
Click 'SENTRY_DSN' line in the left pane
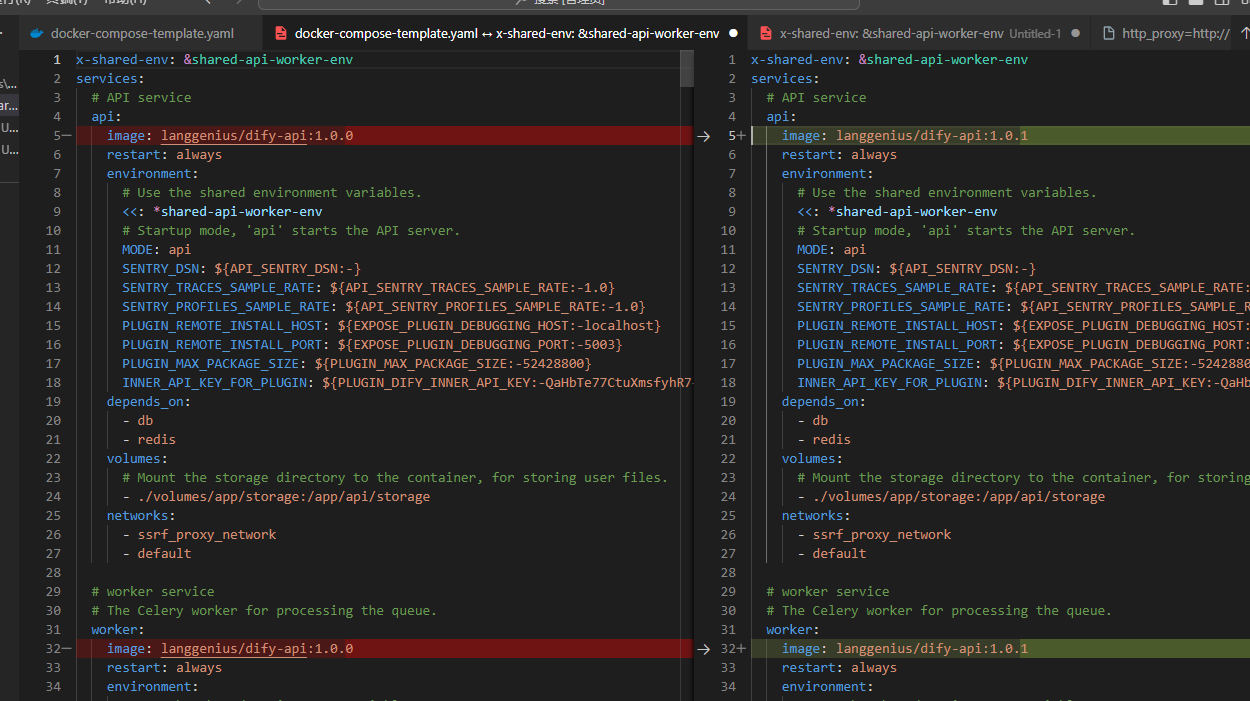(x=241, y=268)
